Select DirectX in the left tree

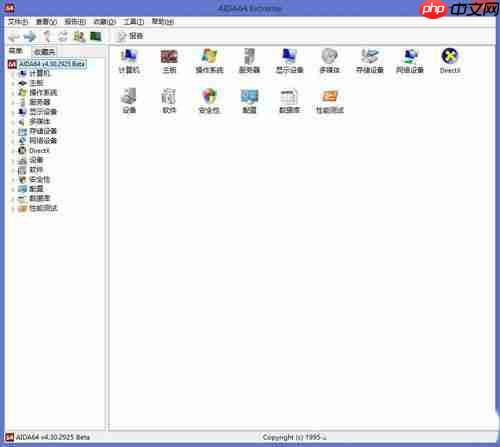pos(40,151)
